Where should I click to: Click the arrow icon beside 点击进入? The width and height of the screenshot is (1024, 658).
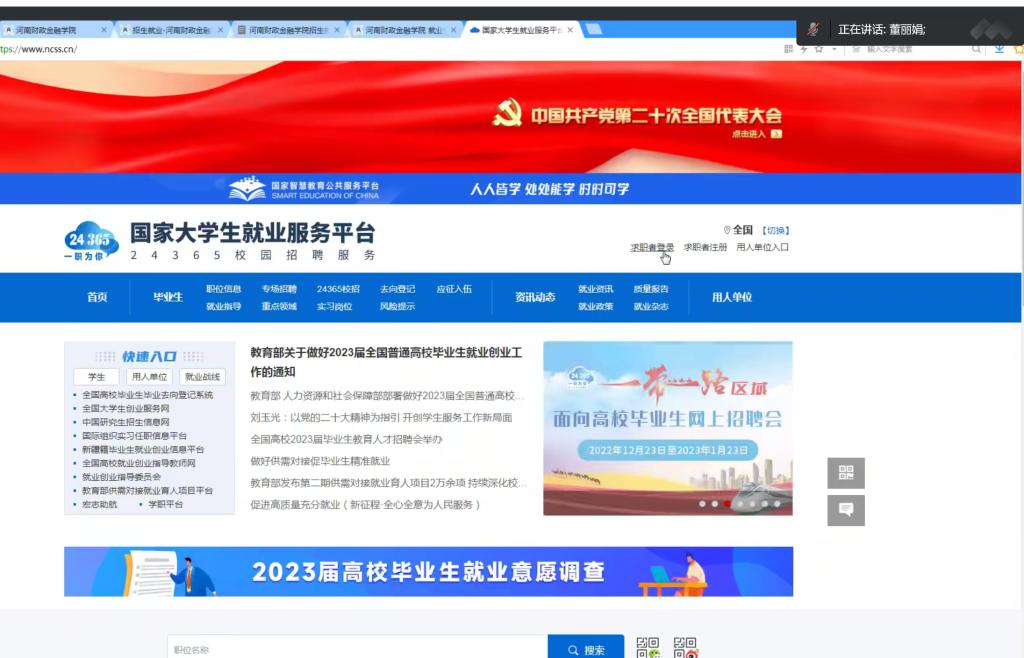tap(776, 134)
